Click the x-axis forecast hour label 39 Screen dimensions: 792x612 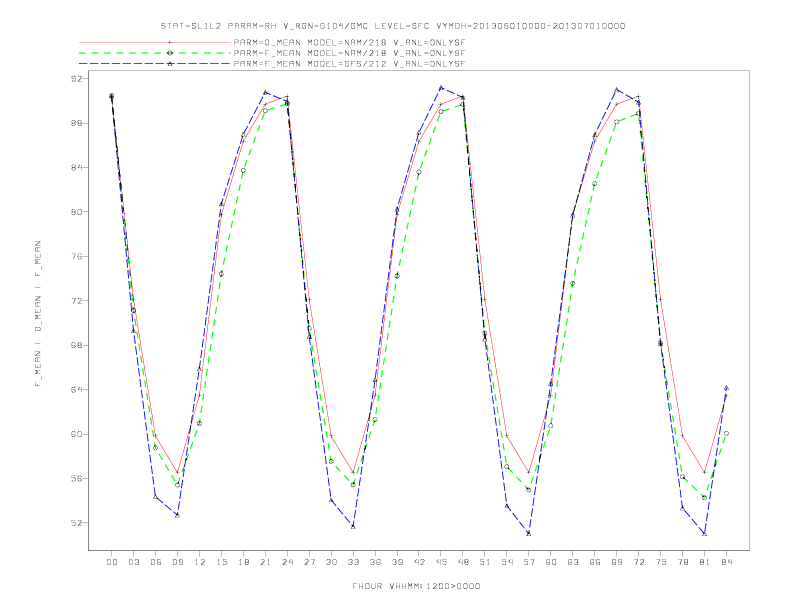(397, 562)
